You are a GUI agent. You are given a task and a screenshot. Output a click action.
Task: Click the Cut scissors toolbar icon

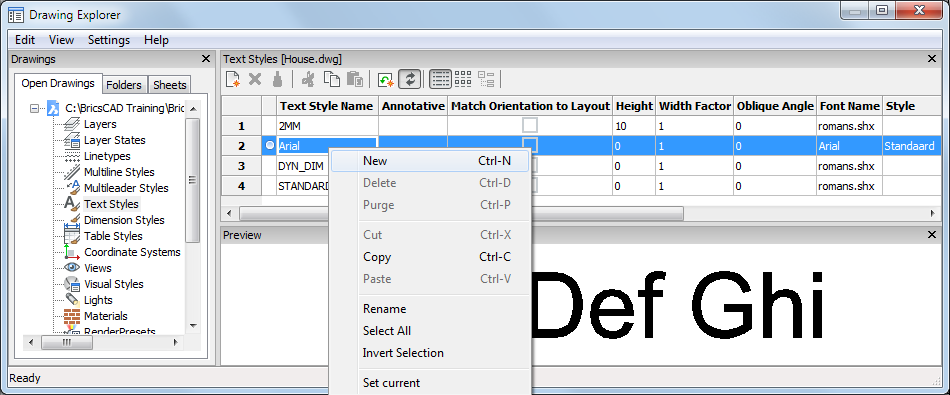coord(308,79)
